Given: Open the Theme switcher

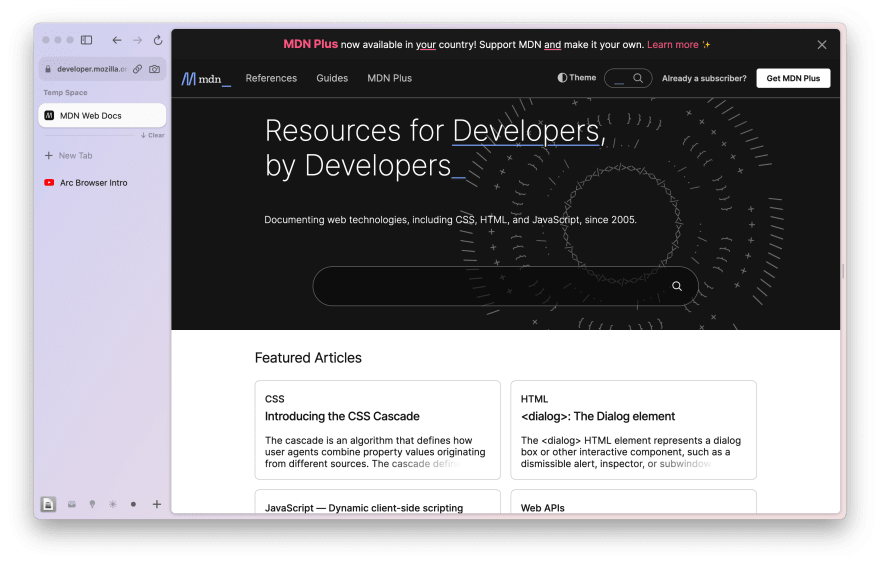Looking at the screenshot, I should click(576, 78).
